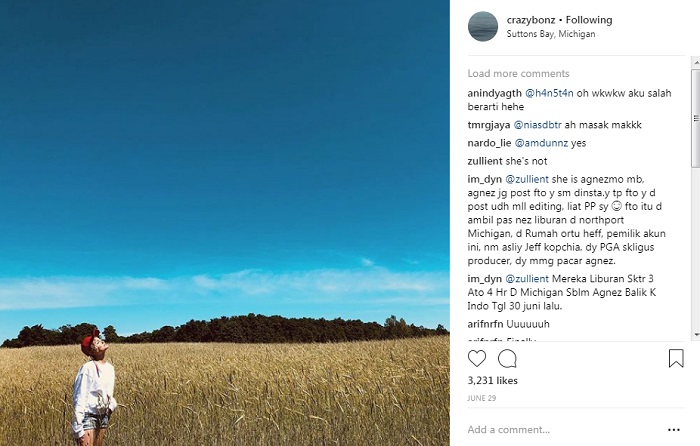This screenshot has height=446, width=700.
Task: Open the @niasdbtr mention
Action: point(545,125)
